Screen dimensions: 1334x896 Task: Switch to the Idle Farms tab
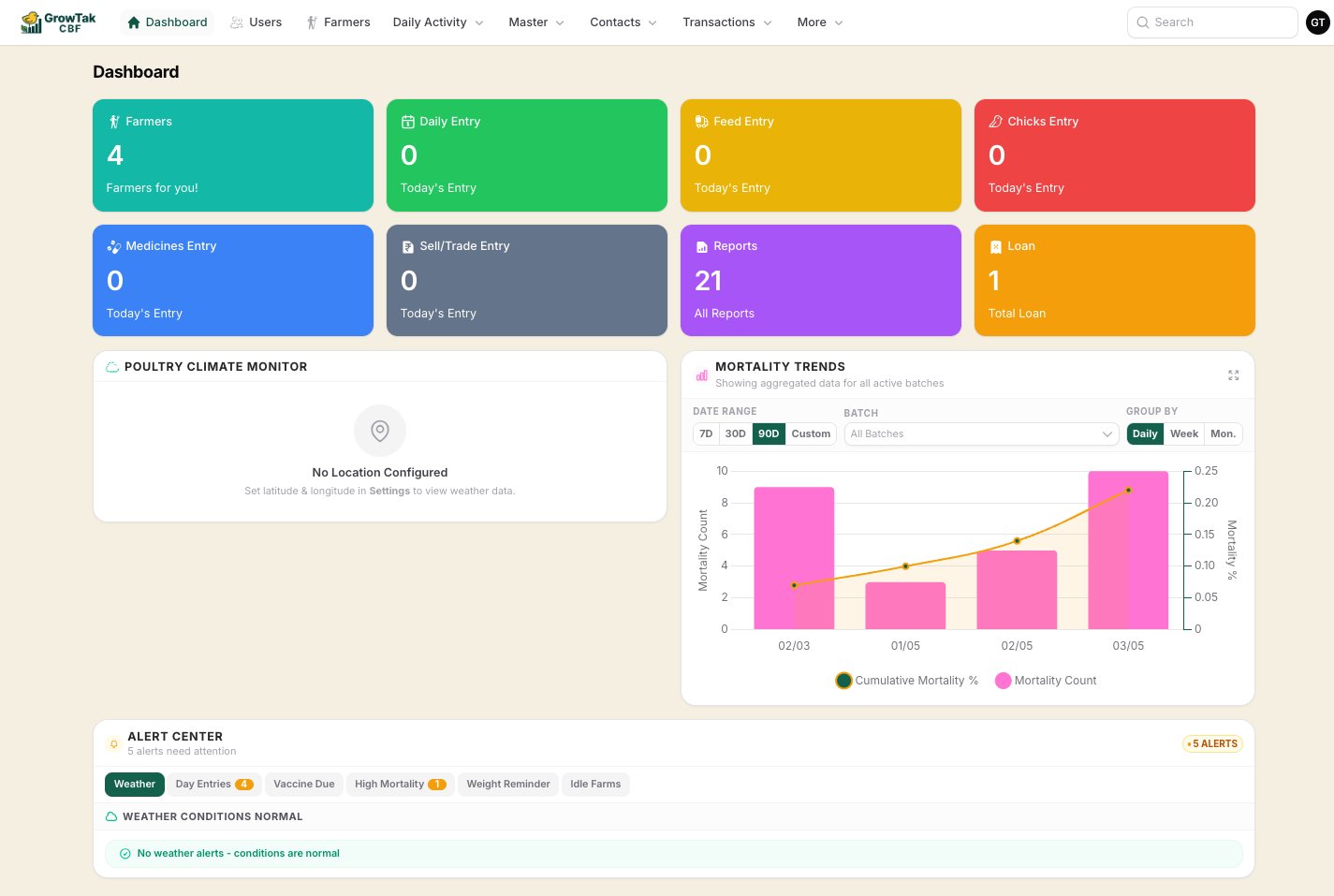point(595,785)
